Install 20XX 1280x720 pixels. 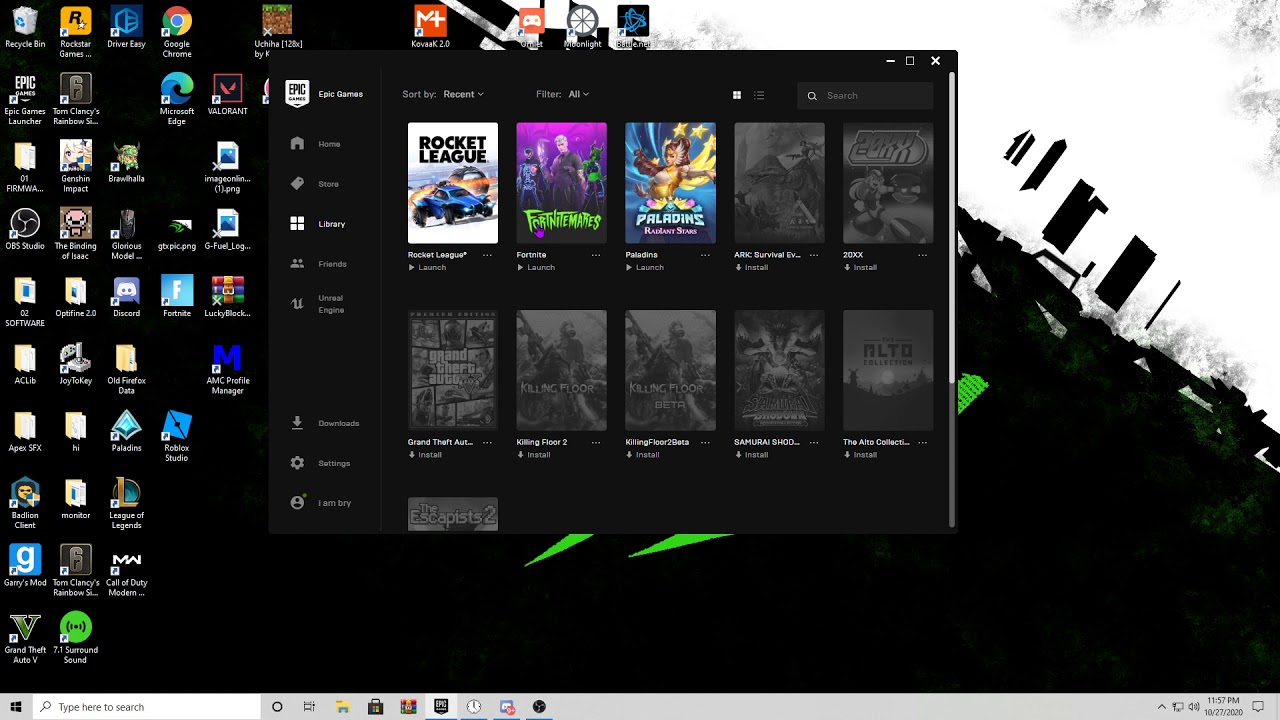pos(861,268)
